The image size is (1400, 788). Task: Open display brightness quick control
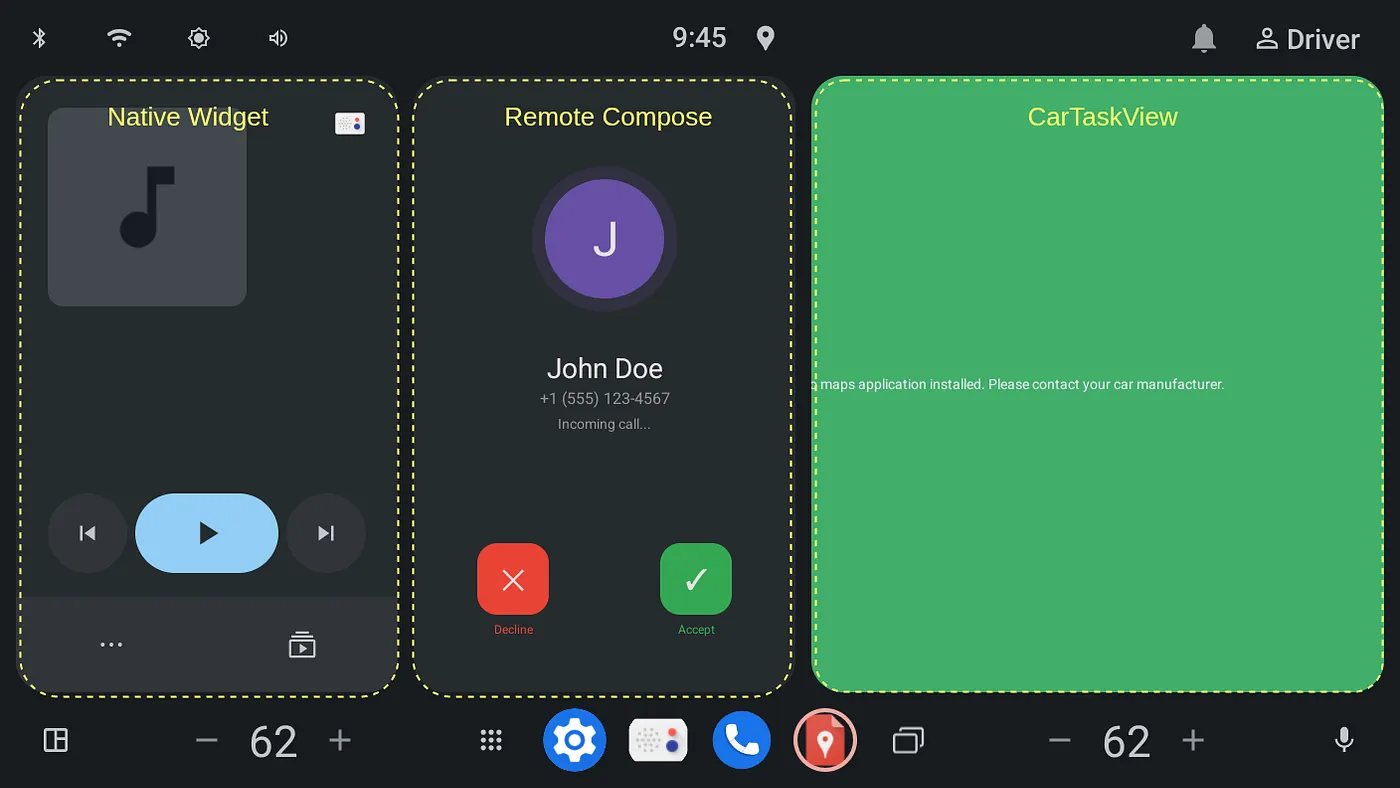(x=199, y=38)
